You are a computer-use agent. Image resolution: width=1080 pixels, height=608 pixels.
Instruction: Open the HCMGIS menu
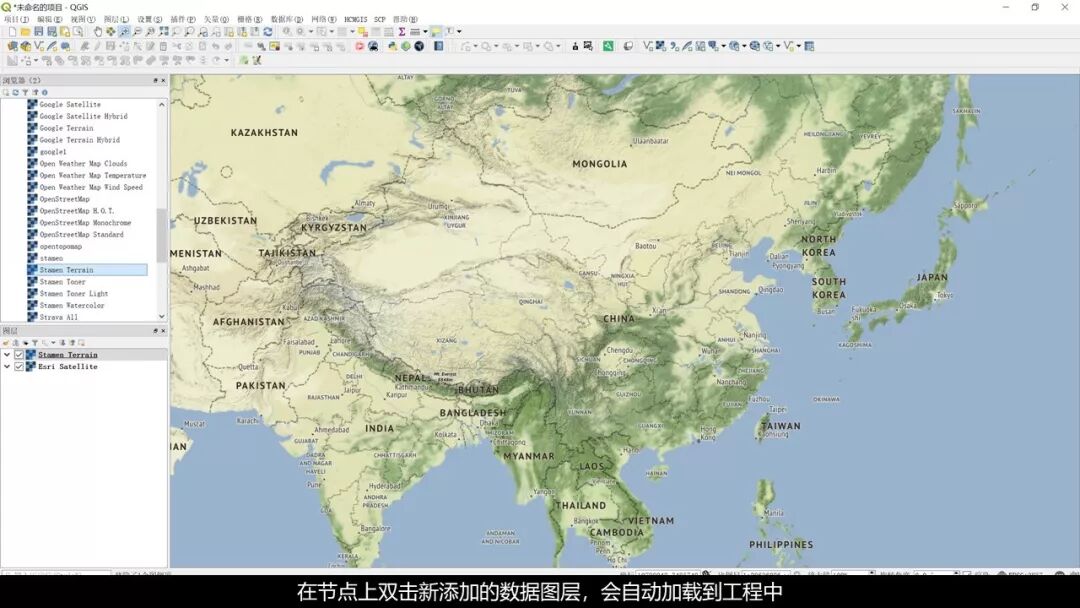click(355, 19)
